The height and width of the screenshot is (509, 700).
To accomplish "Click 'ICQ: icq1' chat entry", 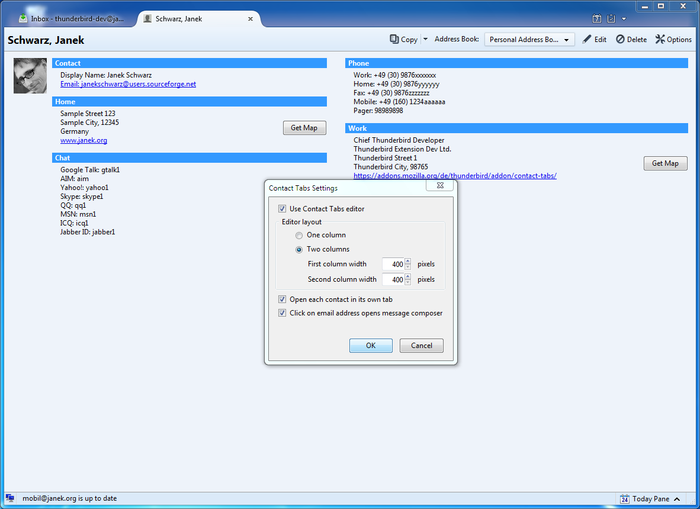I will [75, 223].
